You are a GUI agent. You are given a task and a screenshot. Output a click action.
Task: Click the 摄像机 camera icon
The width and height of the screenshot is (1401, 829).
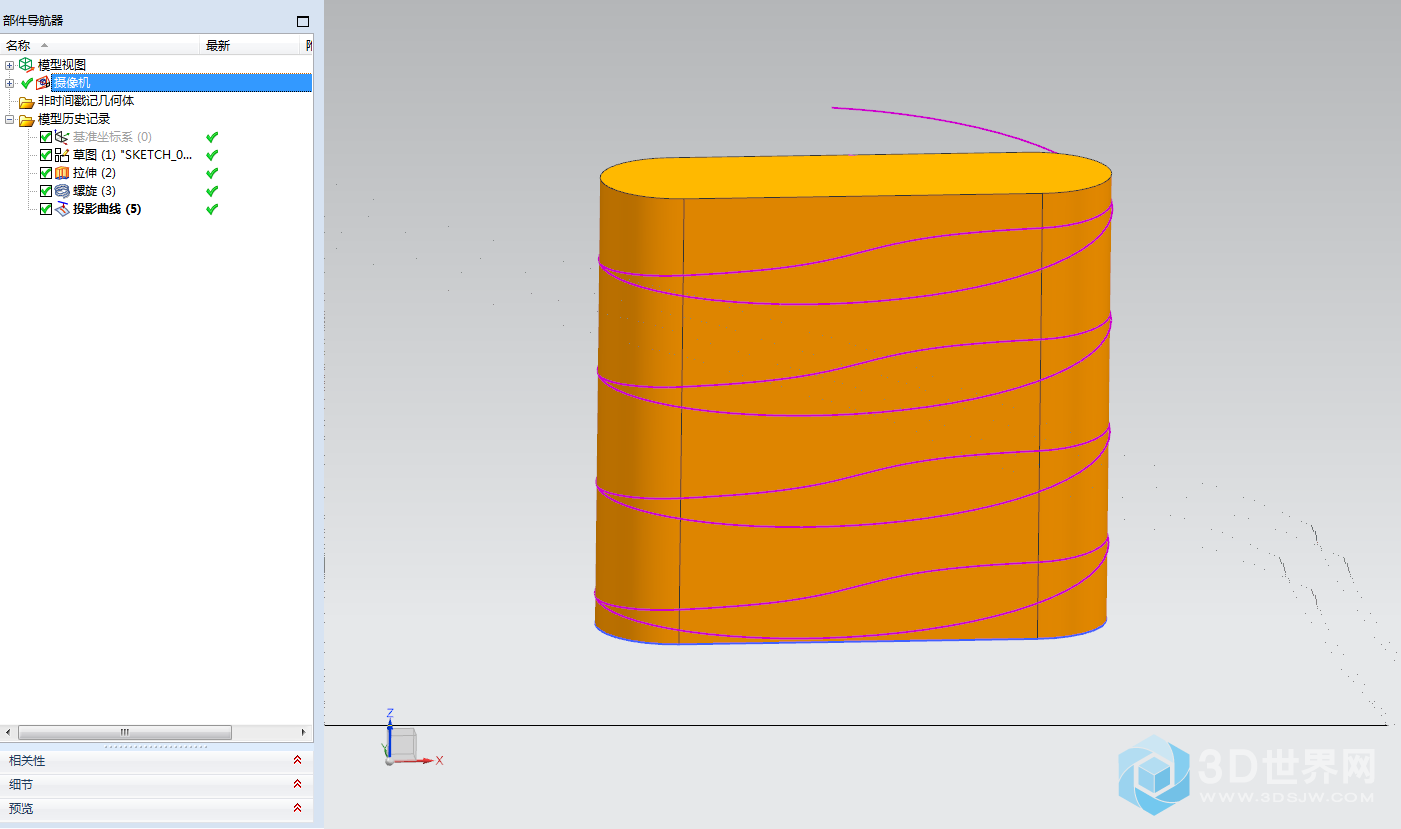(43, 83)
